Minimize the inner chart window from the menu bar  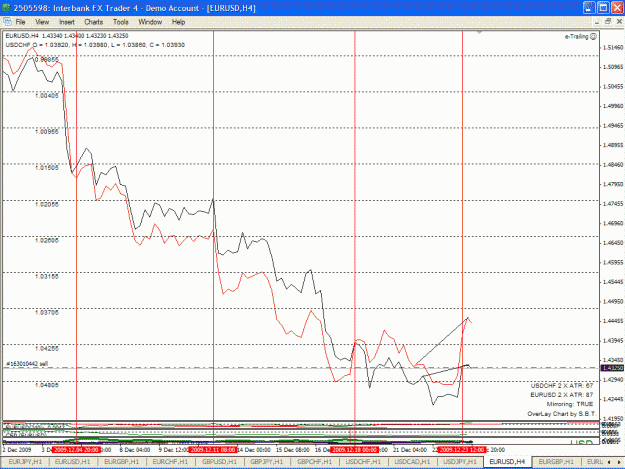click(x=597, y=22)
